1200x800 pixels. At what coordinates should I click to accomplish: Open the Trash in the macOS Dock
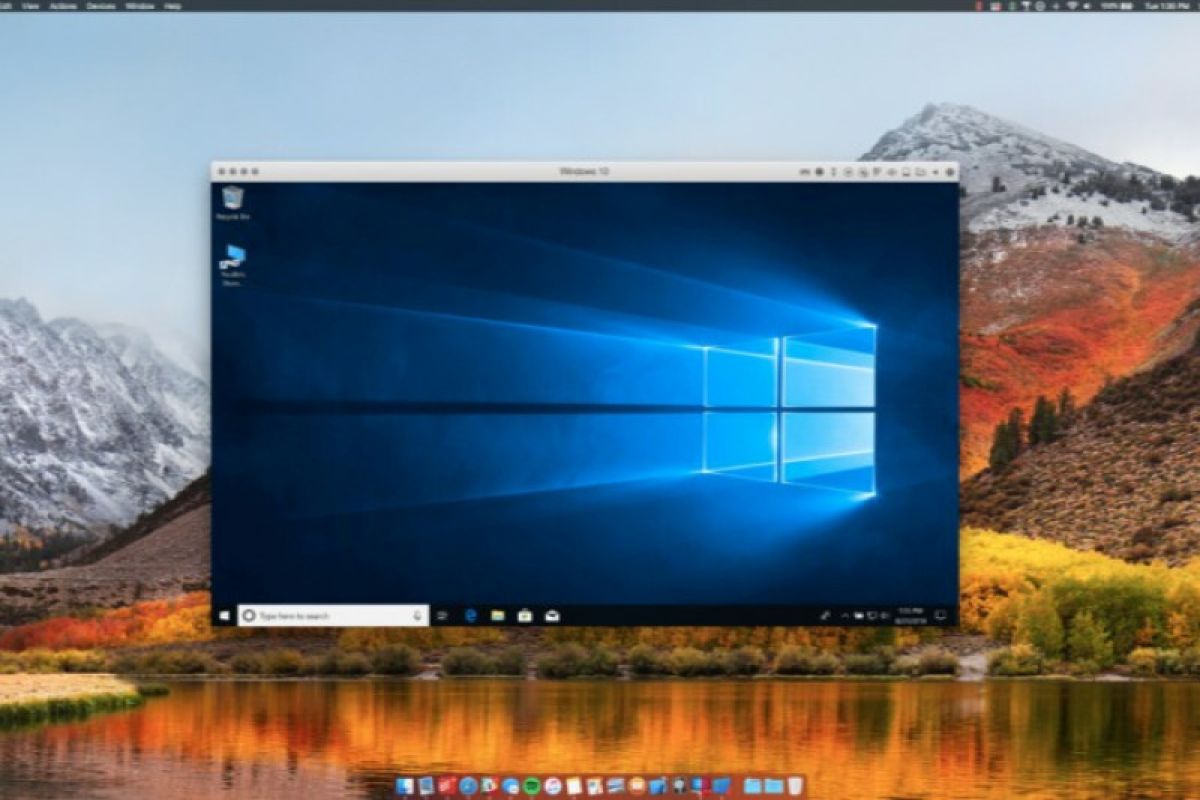pyautogui.click(x=795, y=786)
